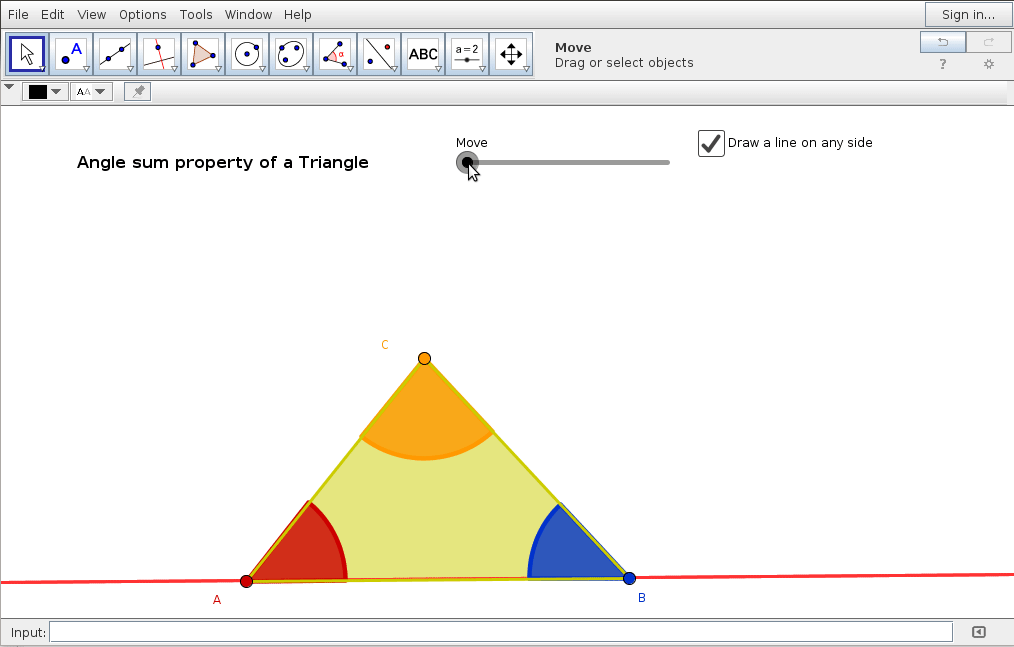
Task: Expand the Move tool's dropdown triangle
Action: point(42,69)
